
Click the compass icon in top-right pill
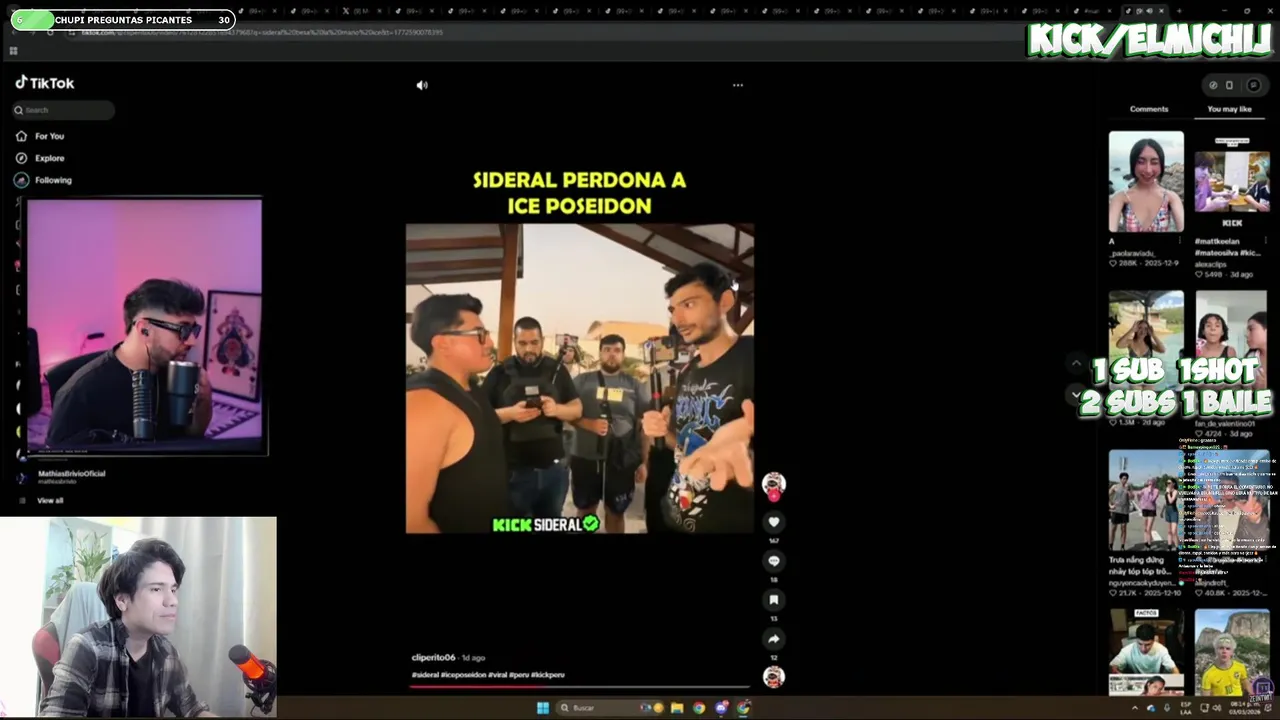pyautogui.click(x=1213, y=85)
